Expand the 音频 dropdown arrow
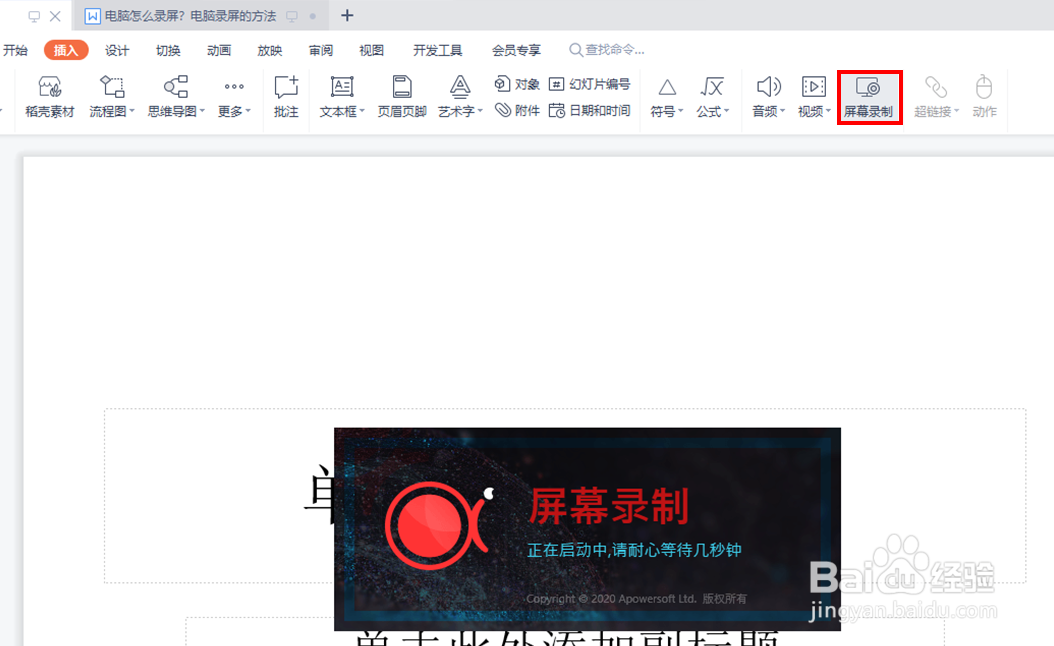 782,111
